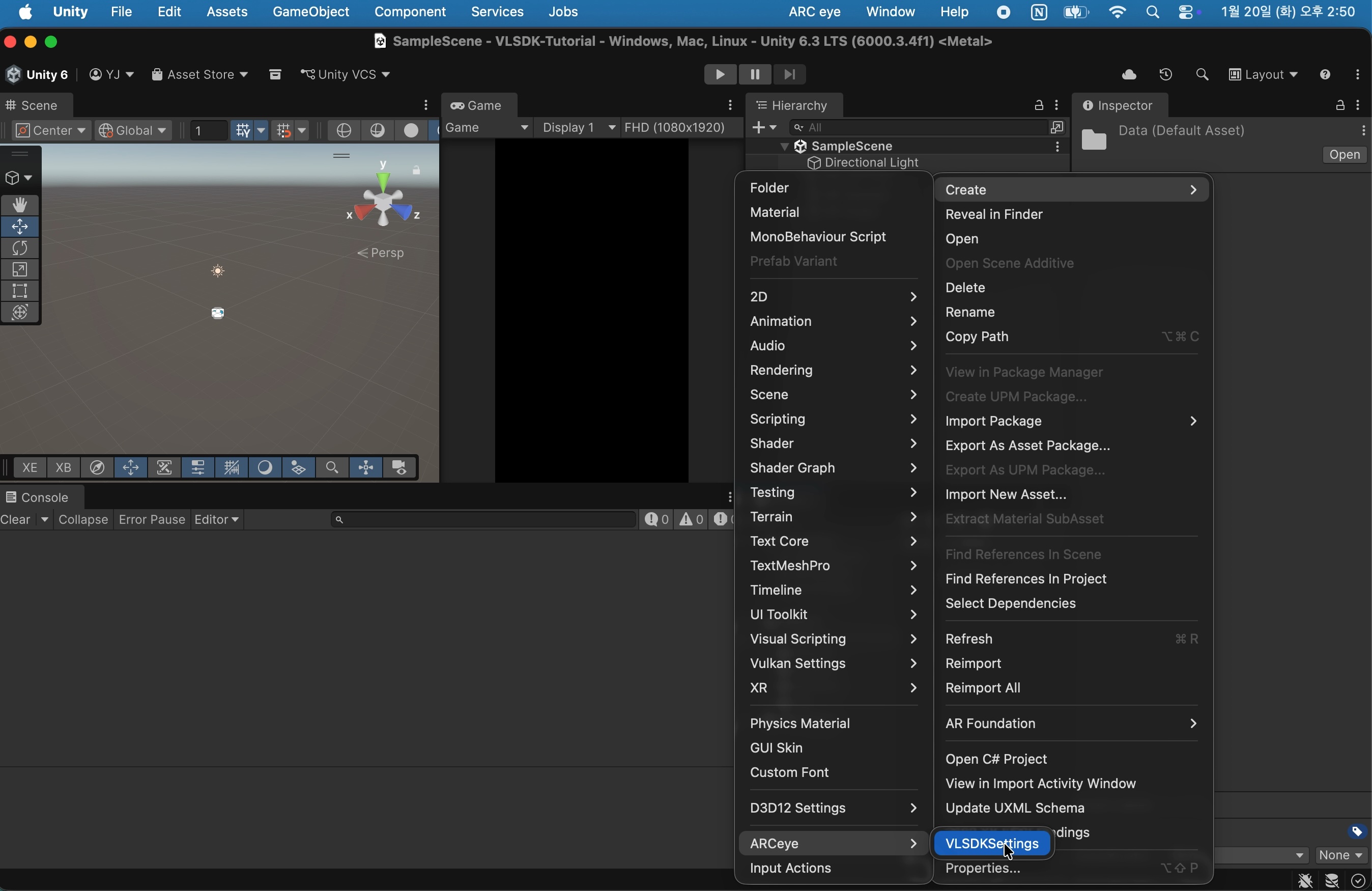
Task: Select the Scale tool icon
Action: tap(20, 270)
